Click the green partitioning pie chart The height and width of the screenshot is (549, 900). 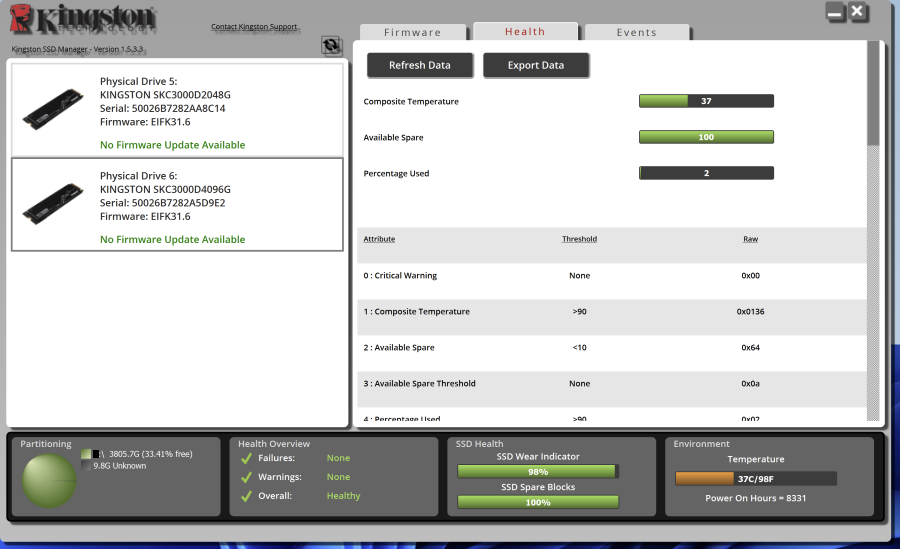click(49, 481)
